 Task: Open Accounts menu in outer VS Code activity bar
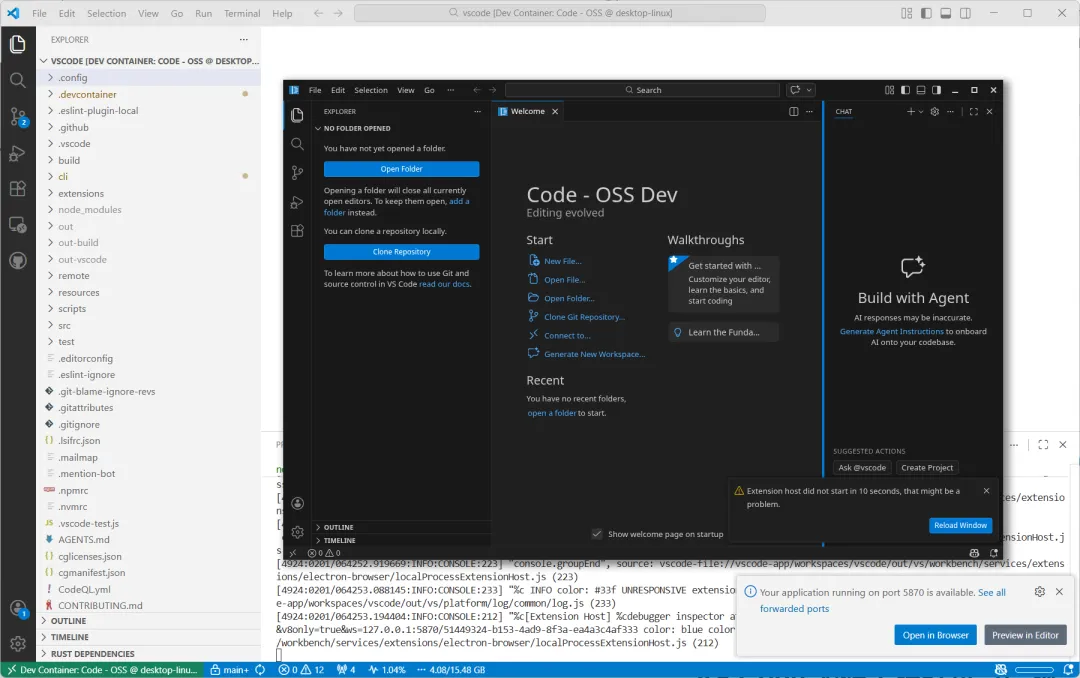pyautogui.click(x=18, y=608)
